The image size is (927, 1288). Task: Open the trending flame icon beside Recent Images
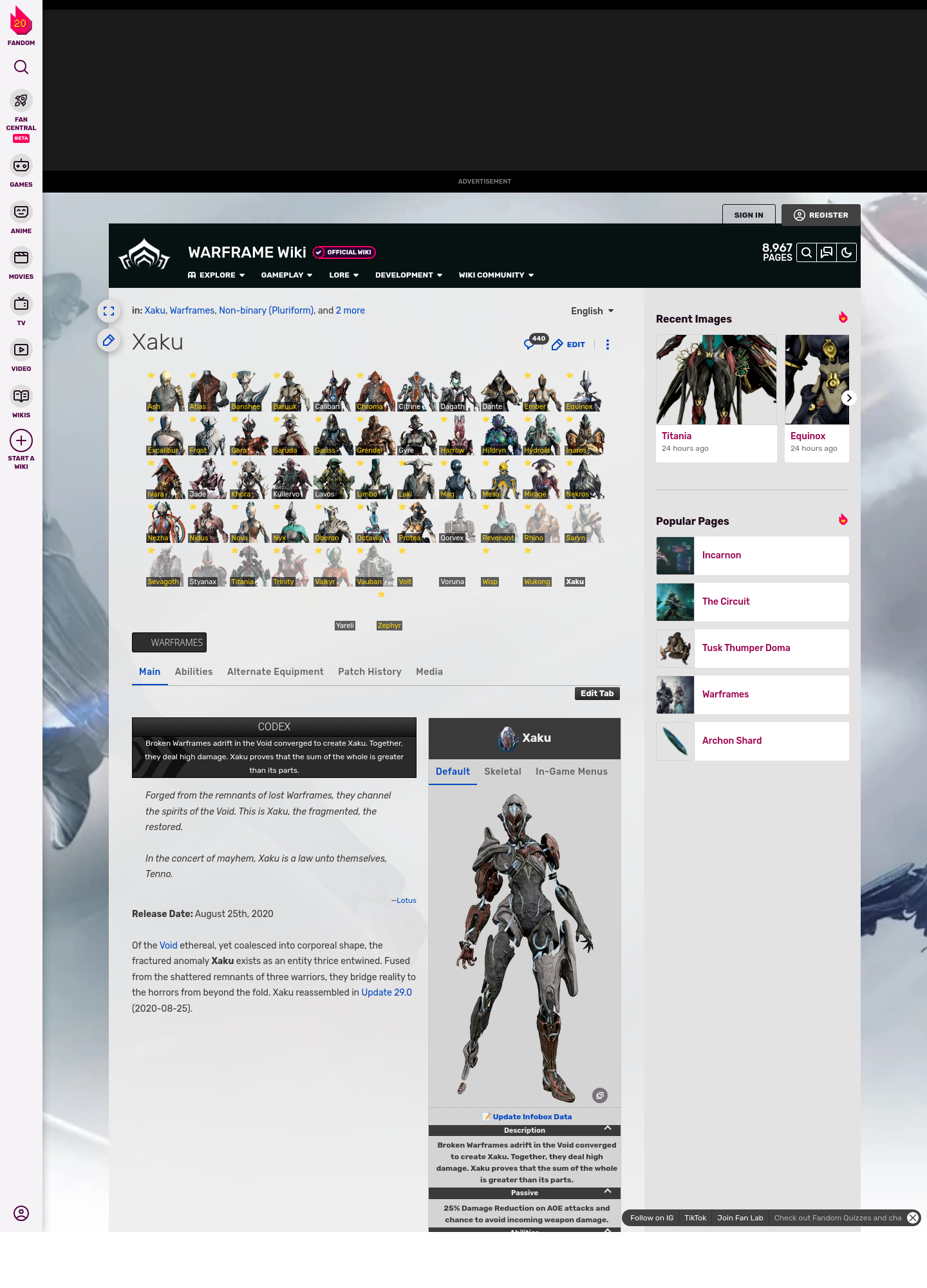[843, 317]
